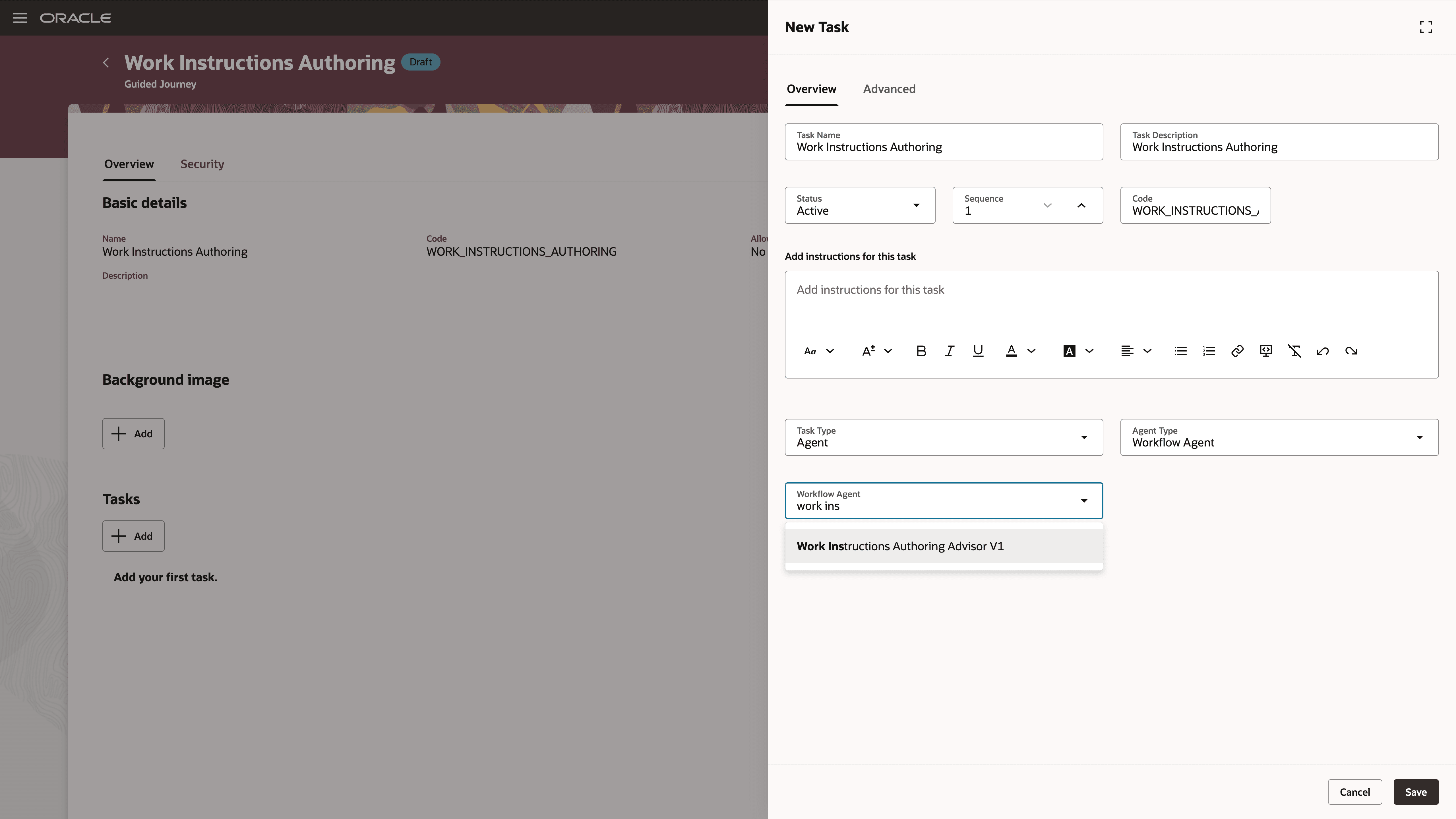Redo the last edit in the editor

[1351, 350]
